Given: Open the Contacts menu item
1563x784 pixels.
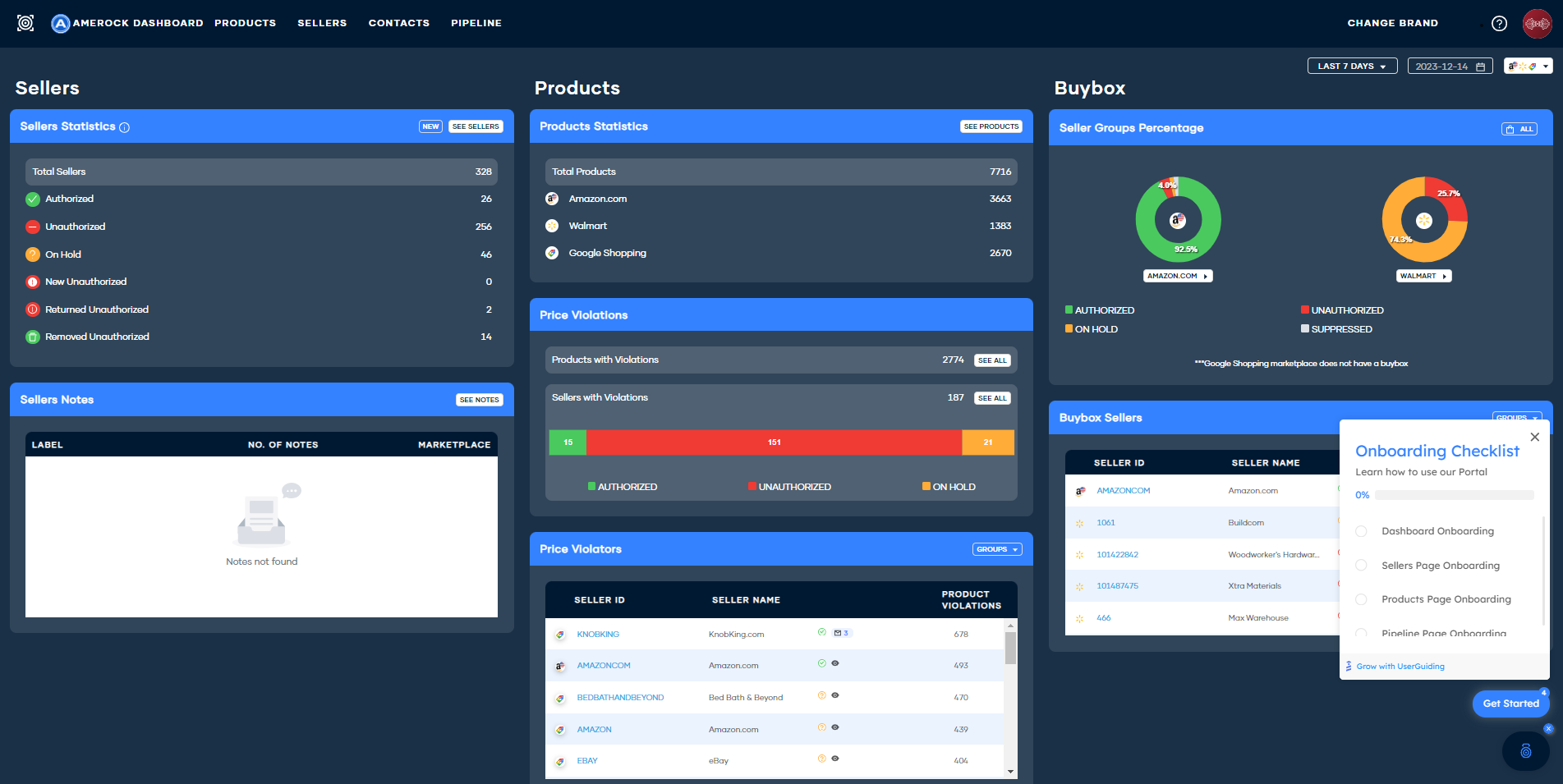Looking at the screenshot, I should (x=398, y=23).
